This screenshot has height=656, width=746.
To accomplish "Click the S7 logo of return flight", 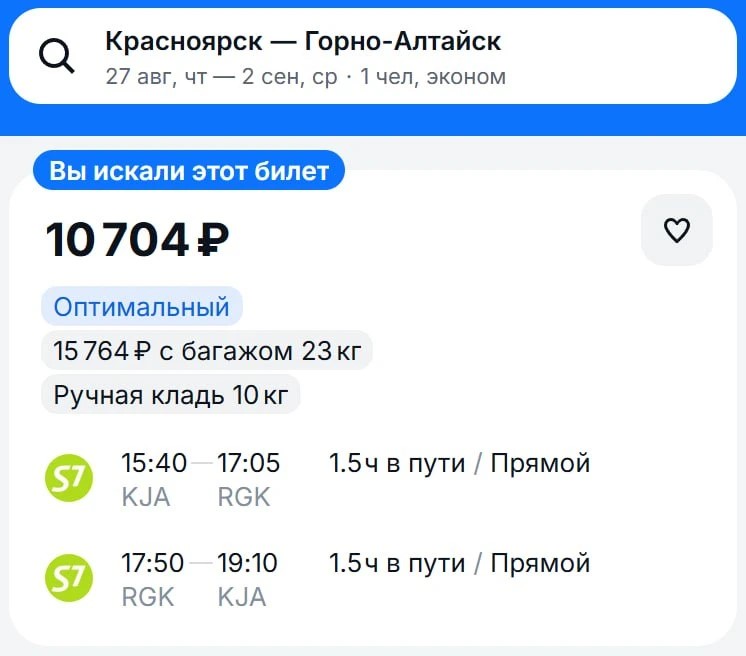I will (x=69, y=578).
